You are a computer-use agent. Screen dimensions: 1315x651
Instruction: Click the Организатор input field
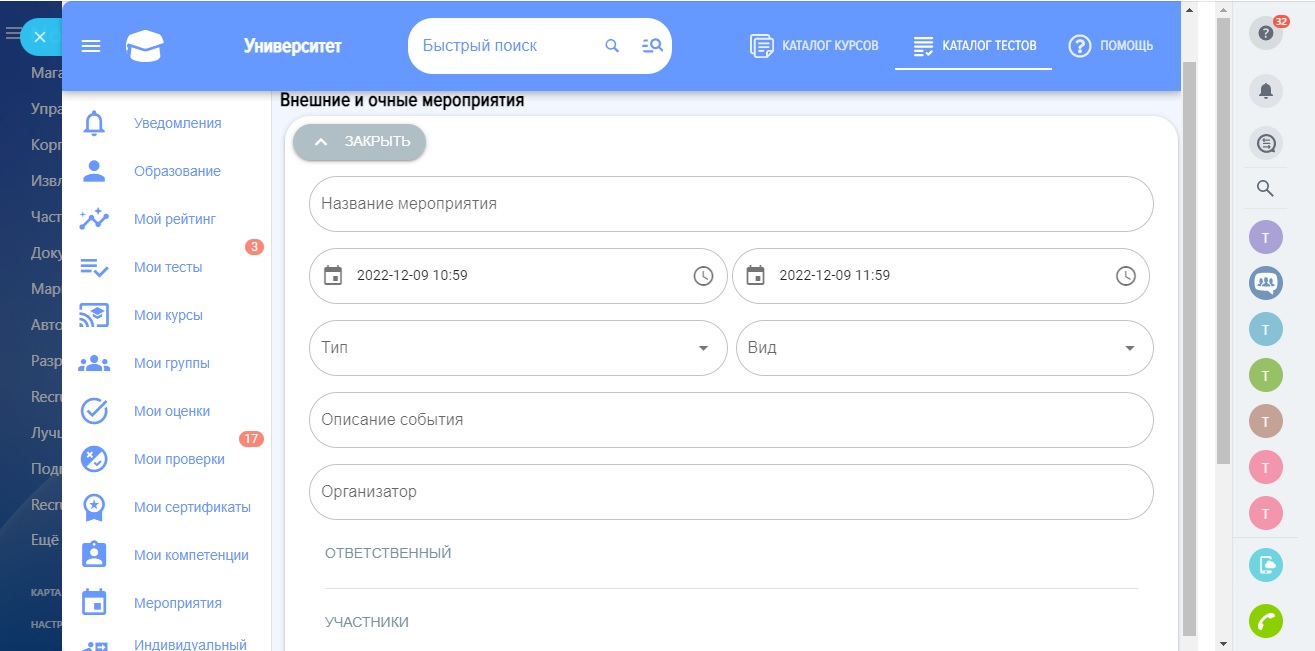(730, 492)
